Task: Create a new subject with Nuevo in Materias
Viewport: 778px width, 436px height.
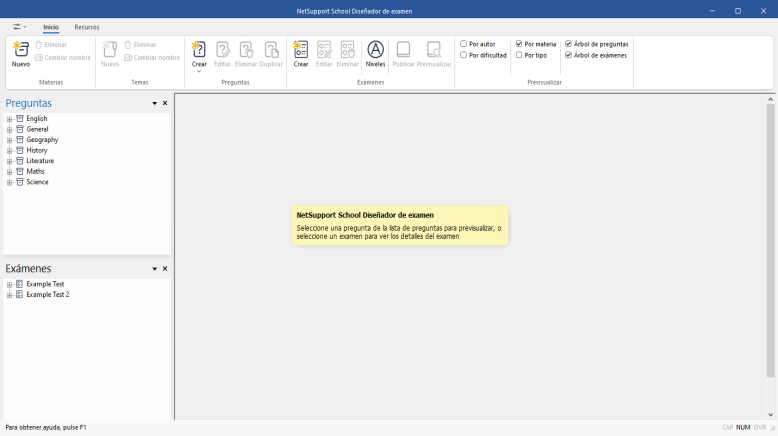Action: click(x=21, y=54)
